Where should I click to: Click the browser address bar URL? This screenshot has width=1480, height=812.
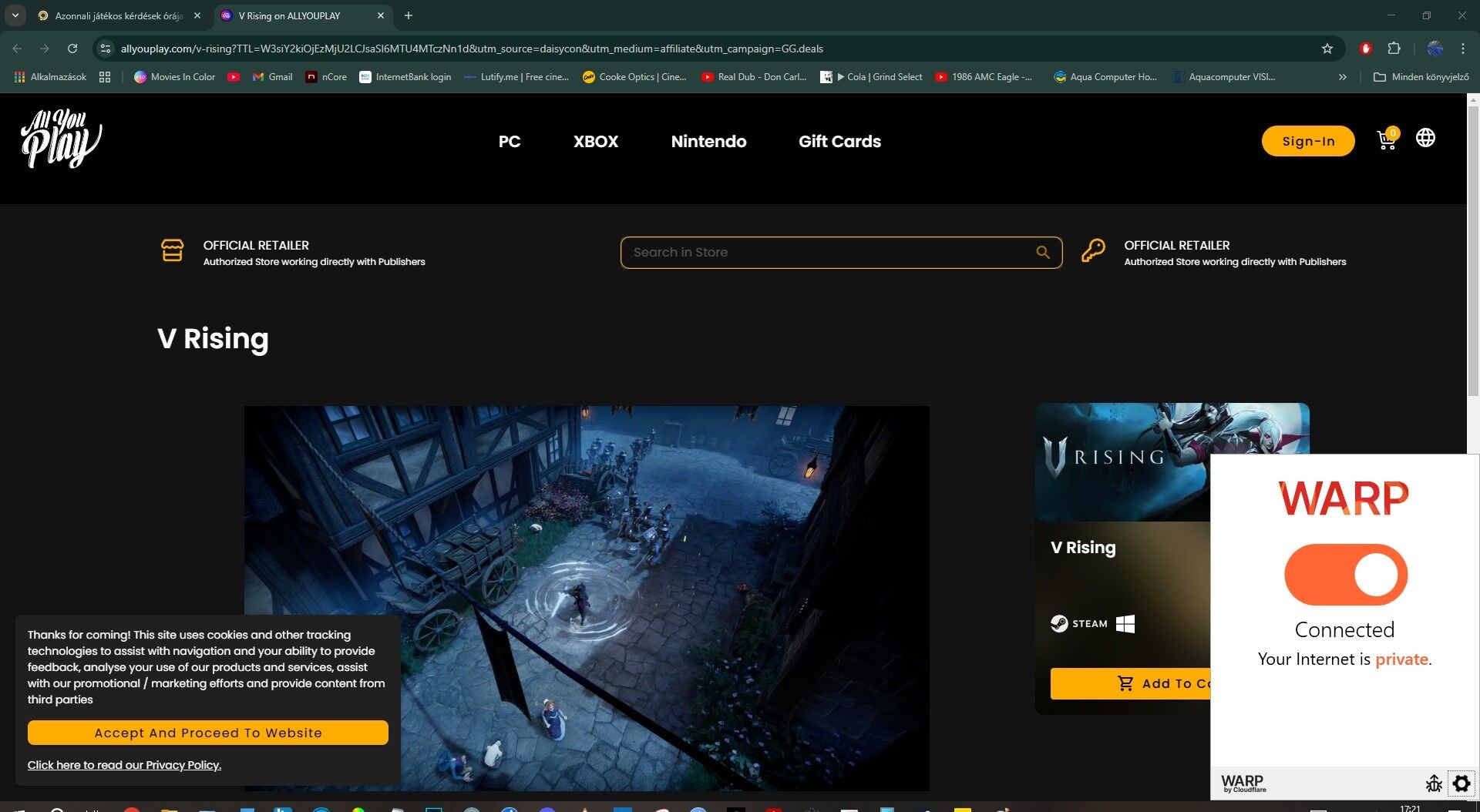tap(472, 49)
